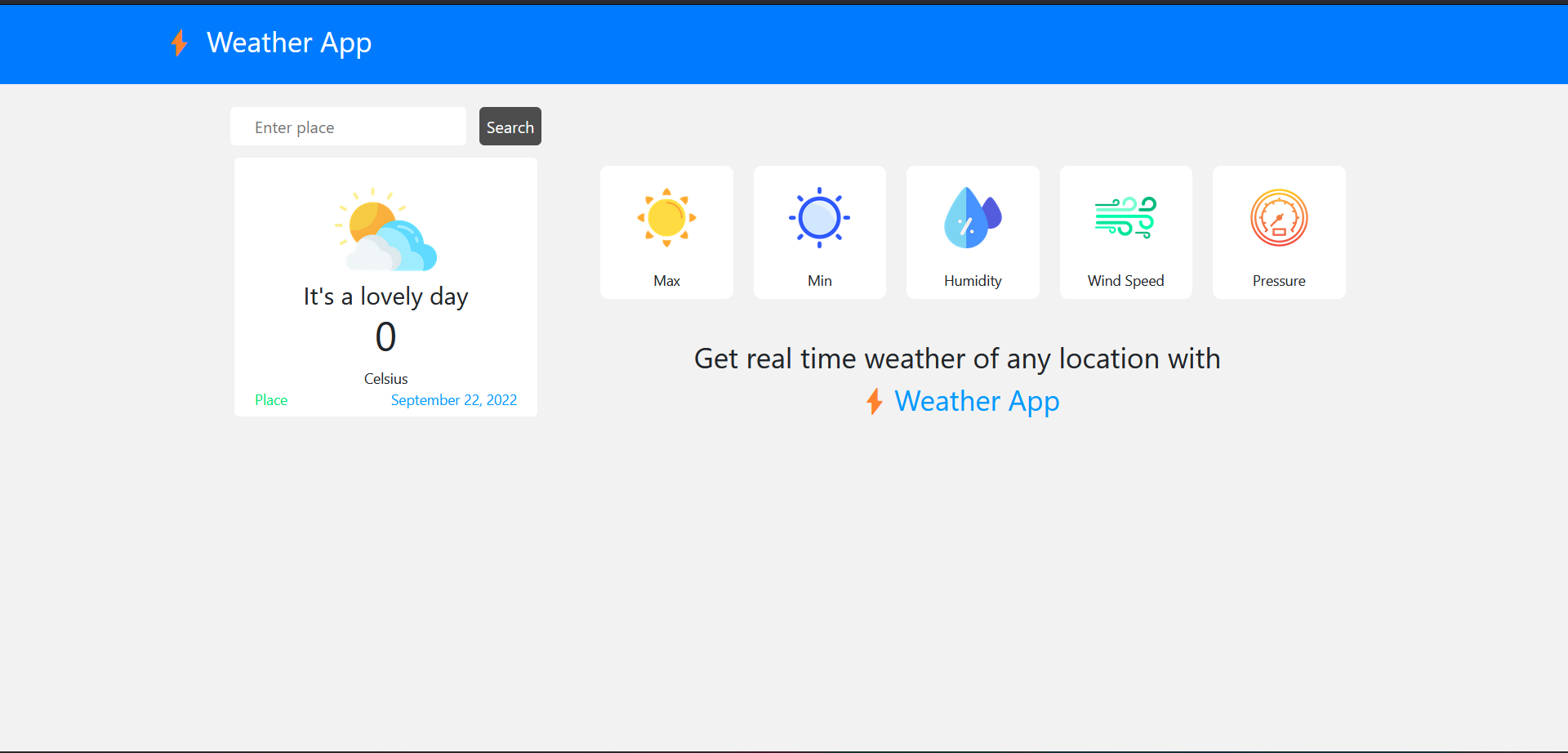
Task: Click the Max temperature sun icon
Action: 666,216
